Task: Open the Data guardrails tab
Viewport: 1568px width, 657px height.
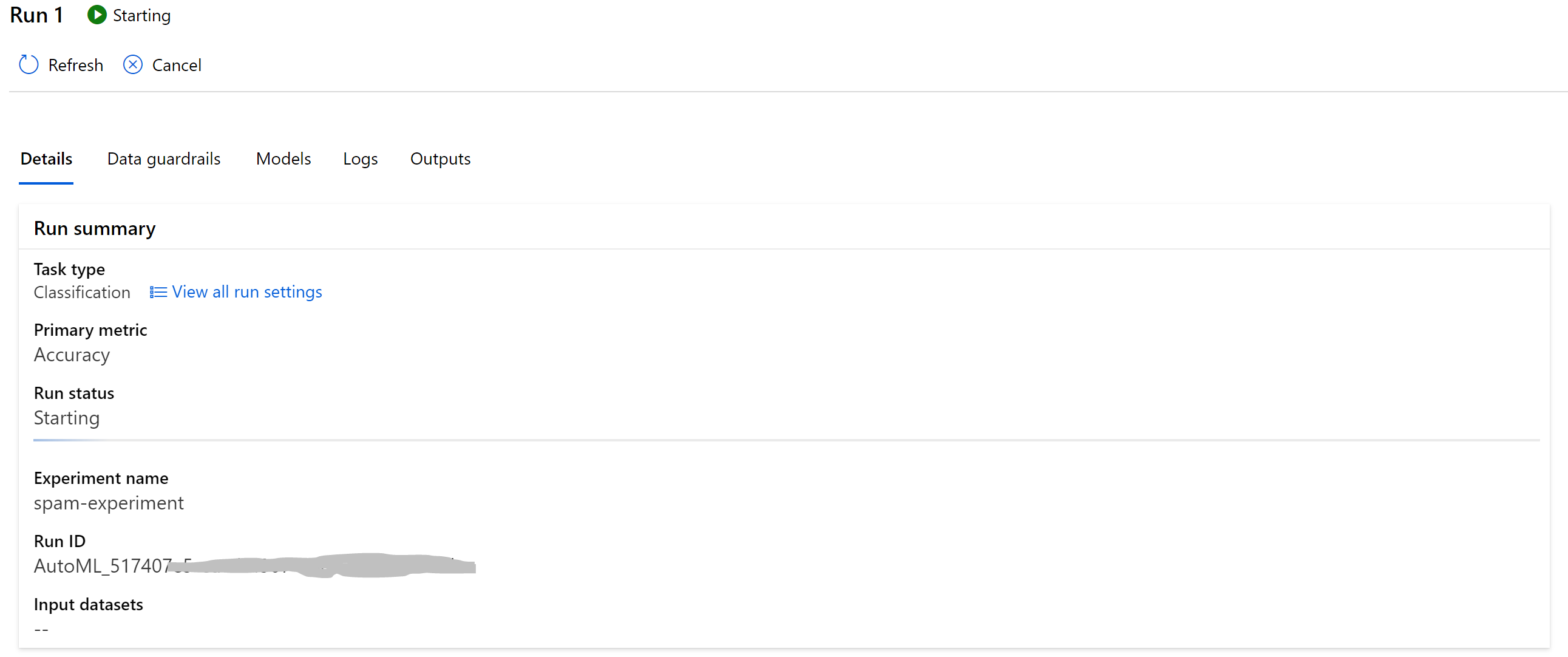Action: click(164, 159)
